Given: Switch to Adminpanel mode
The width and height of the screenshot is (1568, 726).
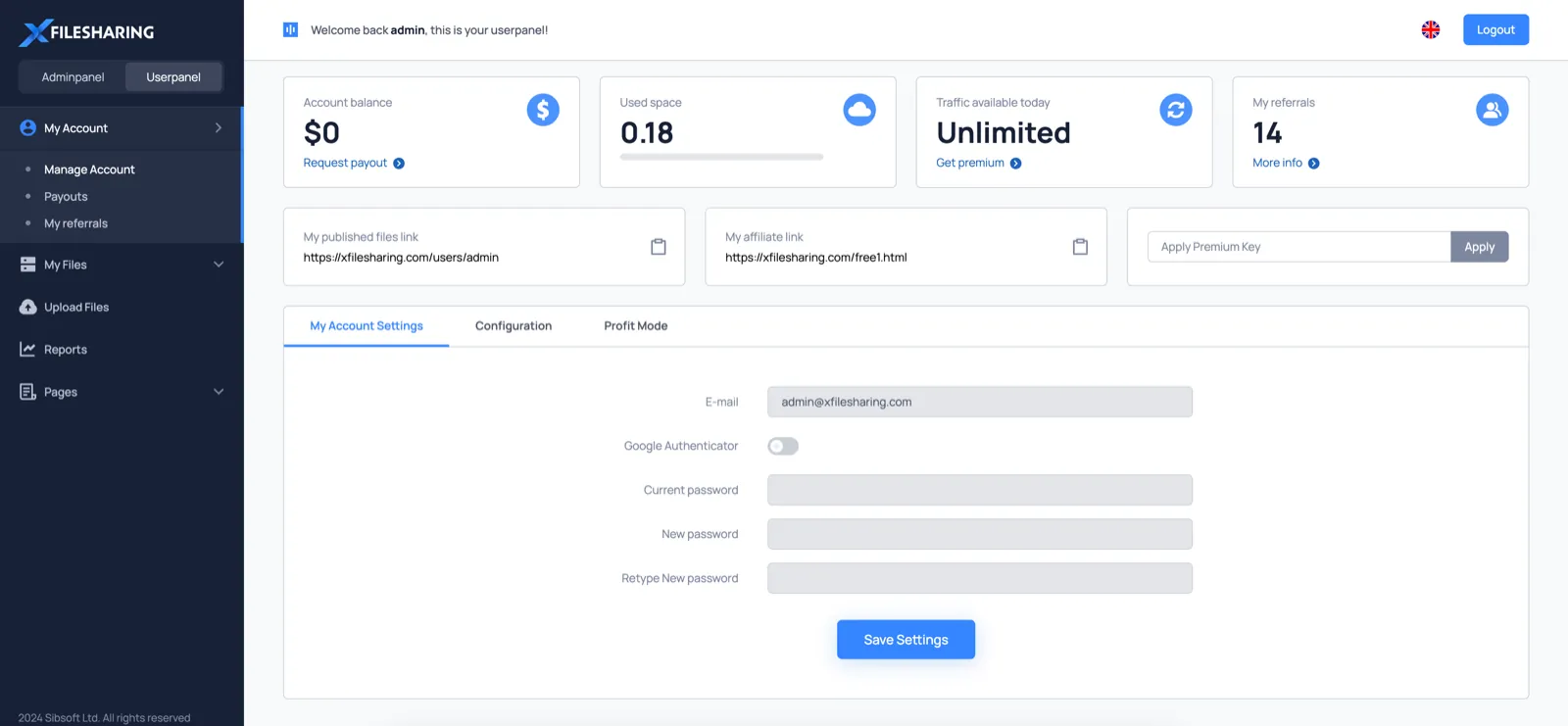Looking at the screenshot, I should click(73, 77).
